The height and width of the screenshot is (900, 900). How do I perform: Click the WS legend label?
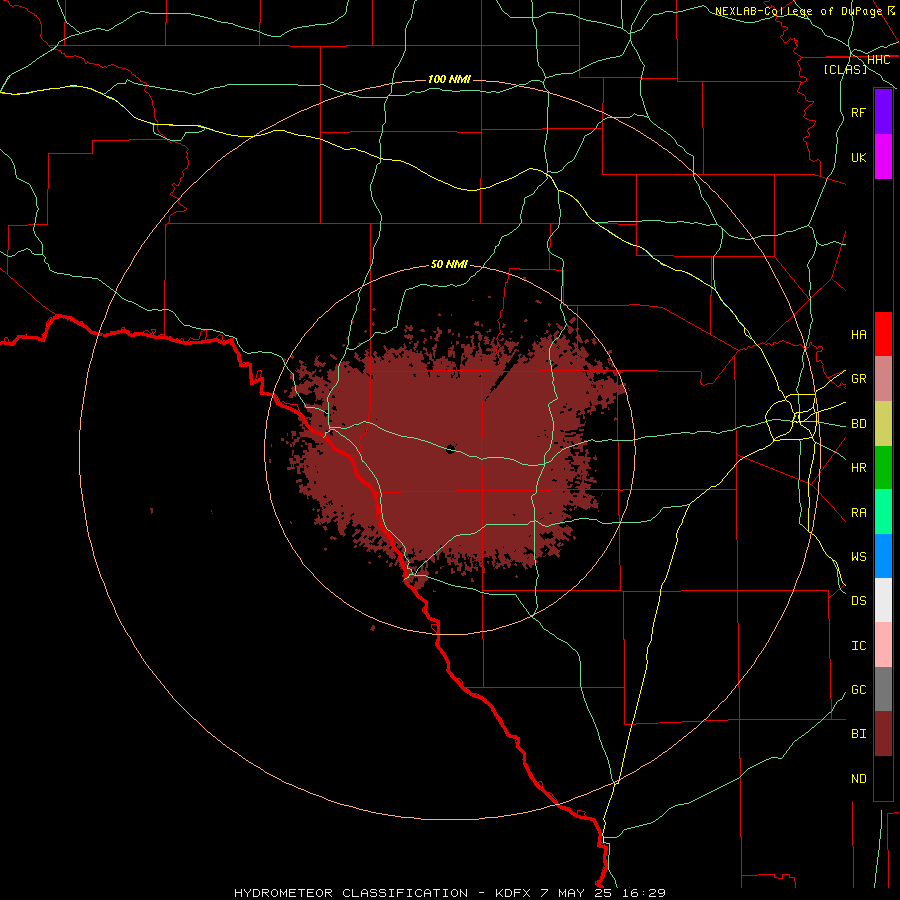coord(858,556)
